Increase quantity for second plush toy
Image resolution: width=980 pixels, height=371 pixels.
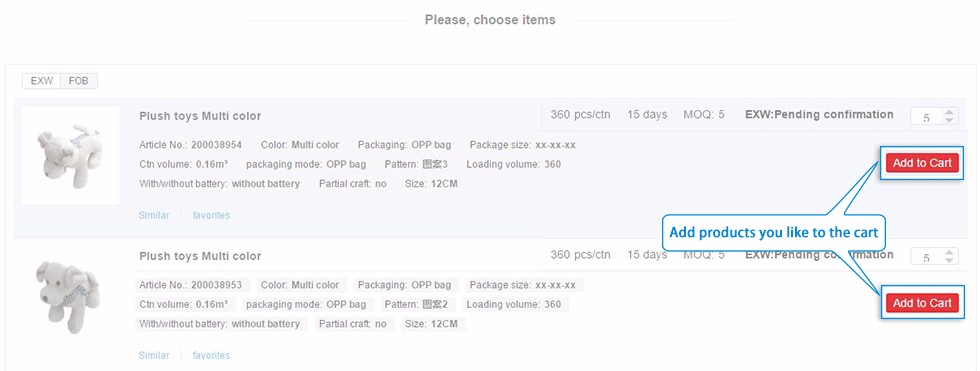pos(949,252)
